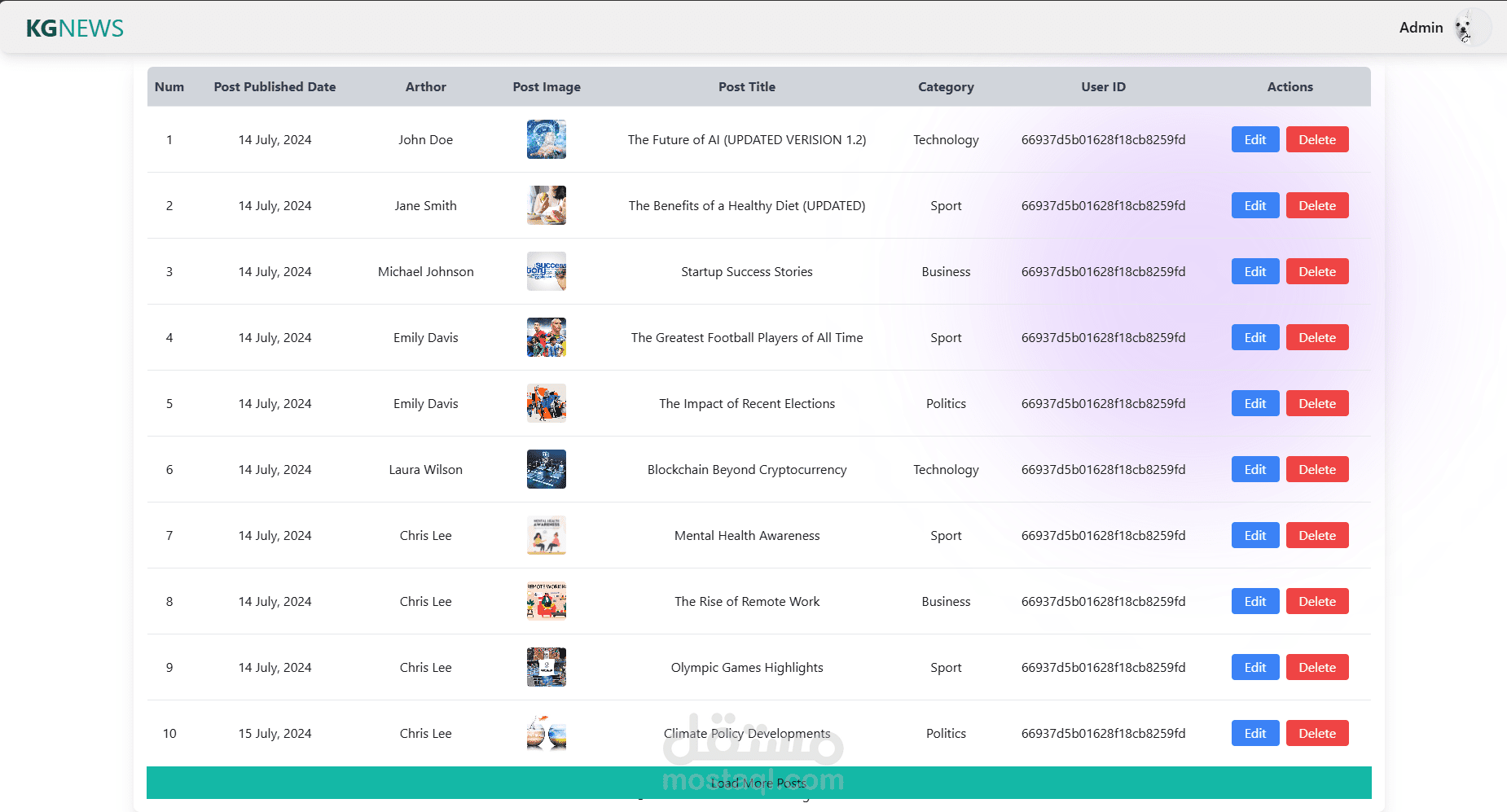
Task: Open the Startup Success Stories thumbnail
Action: [547, 271]
